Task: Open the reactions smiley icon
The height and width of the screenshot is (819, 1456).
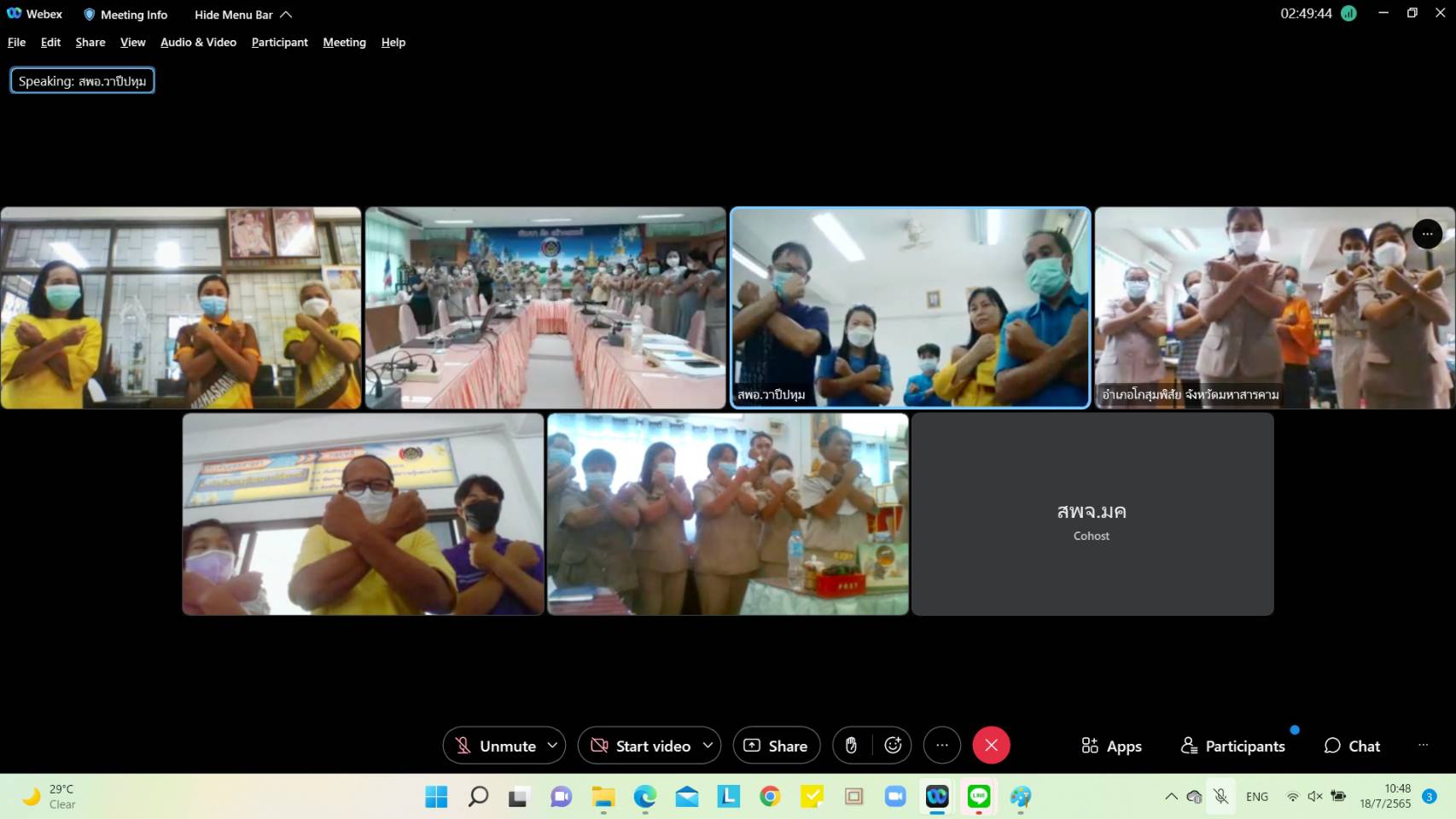Action: pos(893,746)
